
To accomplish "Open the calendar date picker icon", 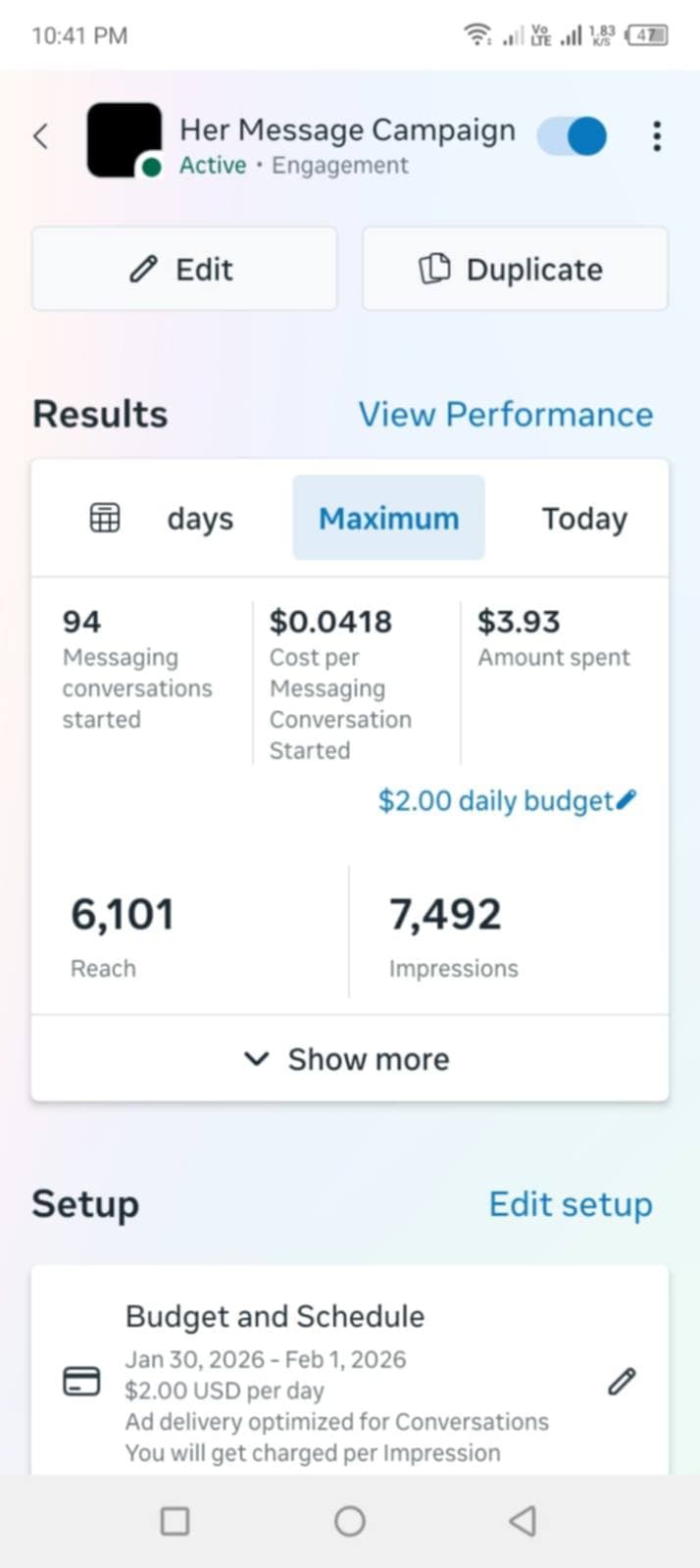I will pyautogui.click(x=105, y=518).
